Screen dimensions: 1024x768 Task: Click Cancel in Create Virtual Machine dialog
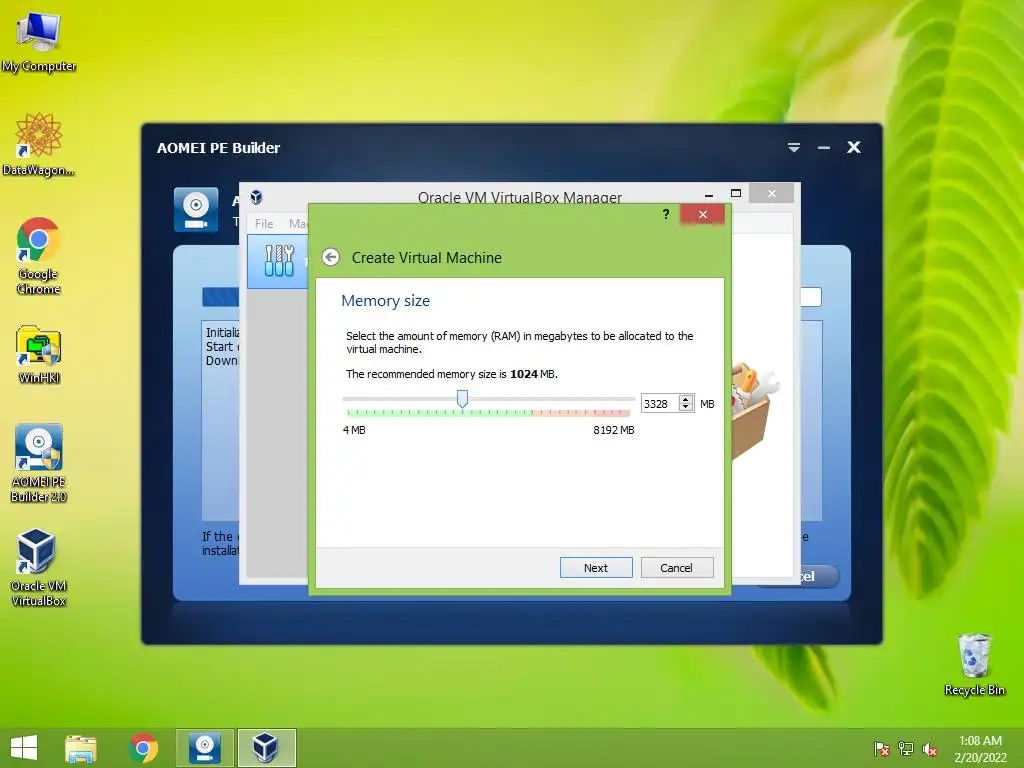click(x=677, y=568)
